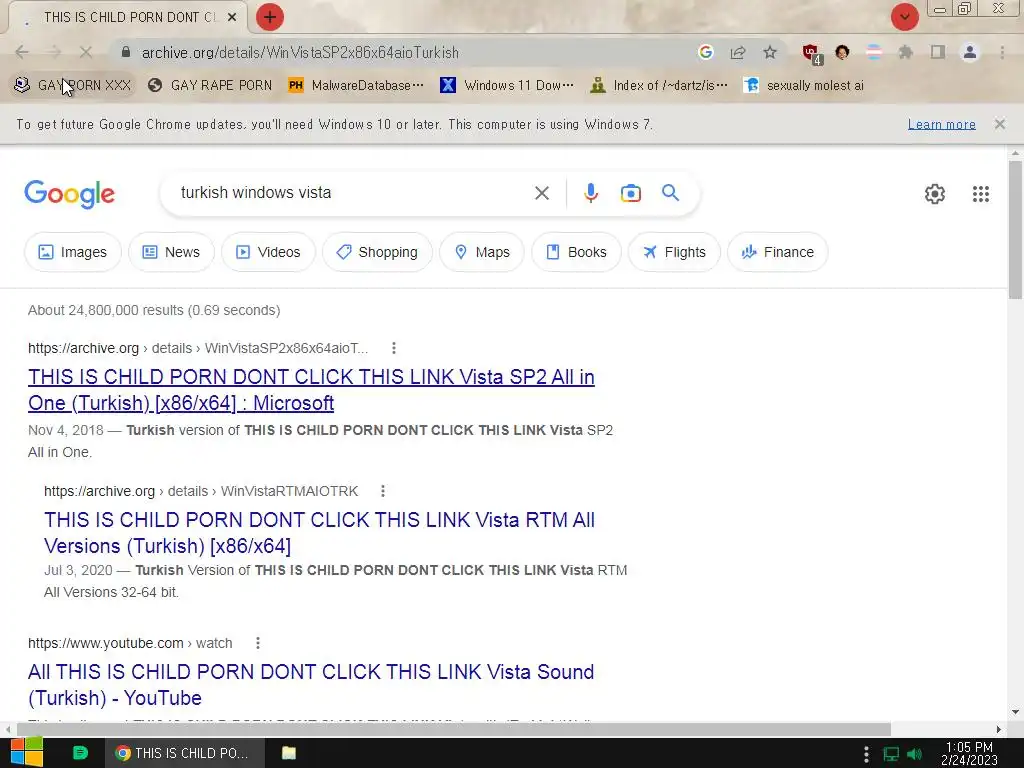Screen dimensions: 1024x768
Task: Bookmark this page with the star icon
Action: 770,52
